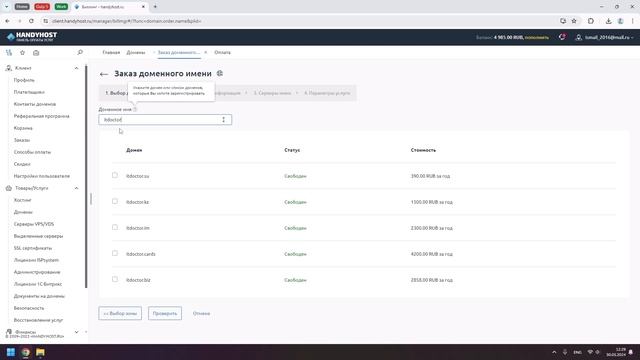Screen dimensions: 640x360
Task: Click the Проверить button
Action: (165, 313)
